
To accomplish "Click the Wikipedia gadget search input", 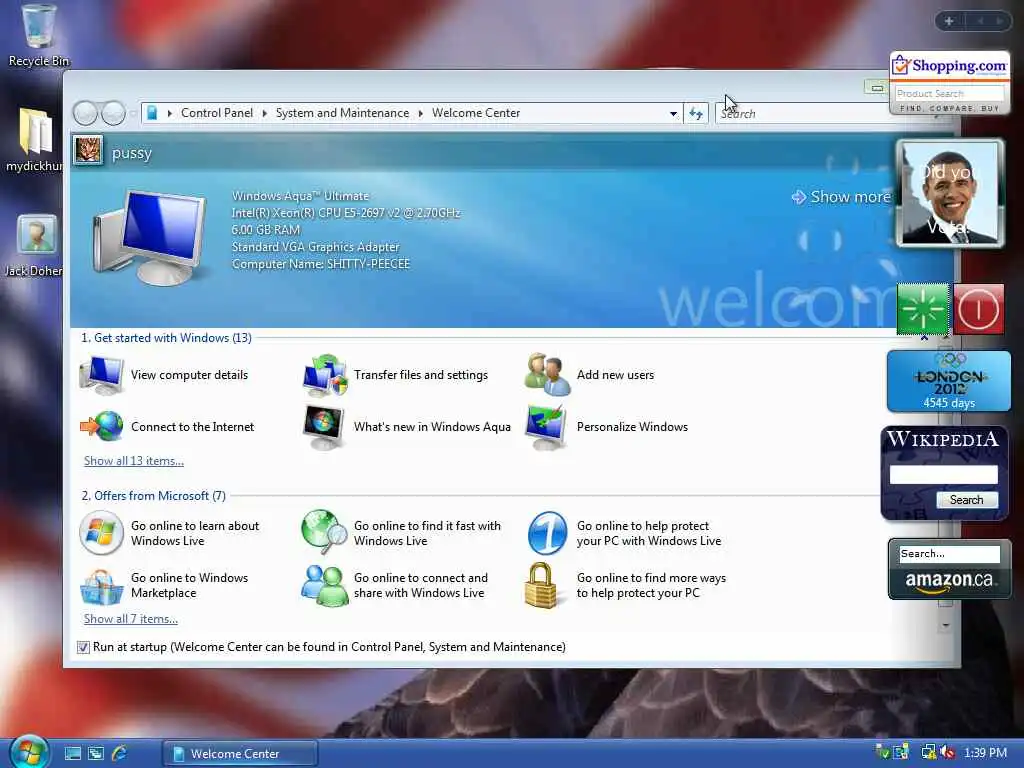I will [x=943, y=475].
